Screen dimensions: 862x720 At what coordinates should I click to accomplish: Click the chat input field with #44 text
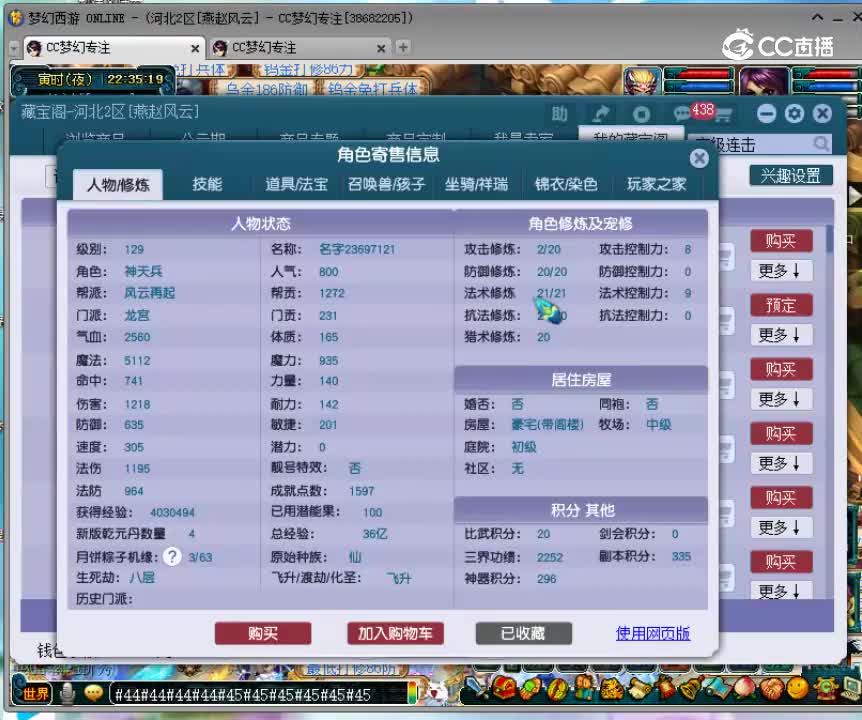[258, 695]
